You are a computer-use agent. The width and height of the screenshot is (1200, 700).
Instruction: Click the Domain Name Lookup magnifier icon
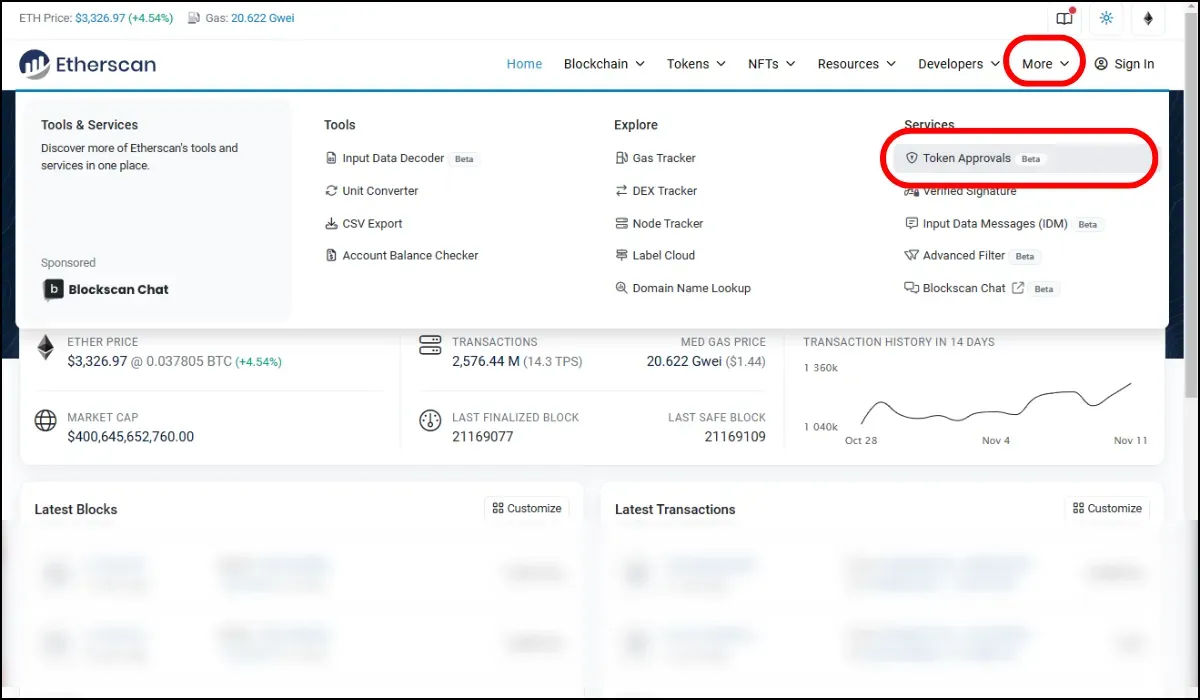click(x=622, y=288)
